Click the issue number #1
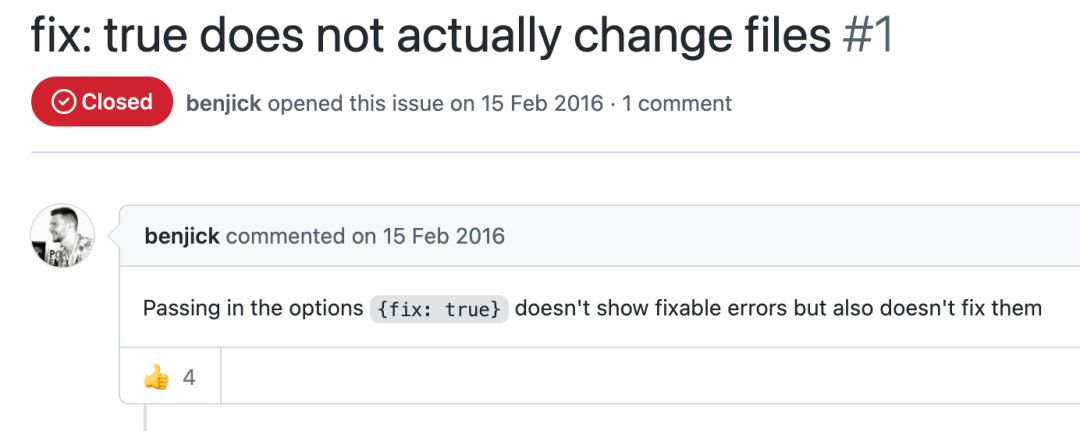Screen dimensions: 1080x431 [x=867, y=35]
